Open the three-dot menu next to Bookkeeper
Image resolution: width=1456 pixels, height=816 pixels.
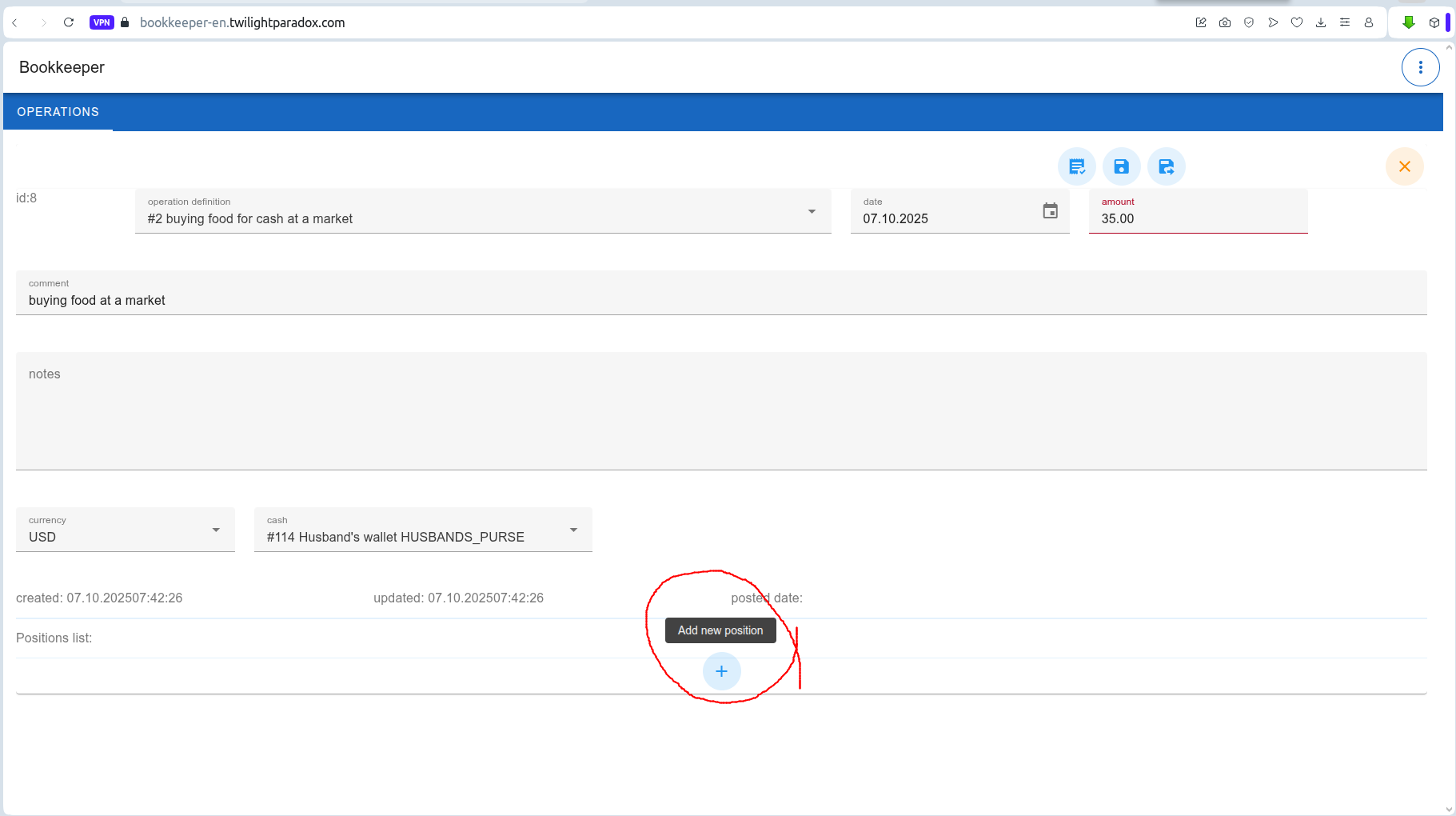tap(1420, 67)
